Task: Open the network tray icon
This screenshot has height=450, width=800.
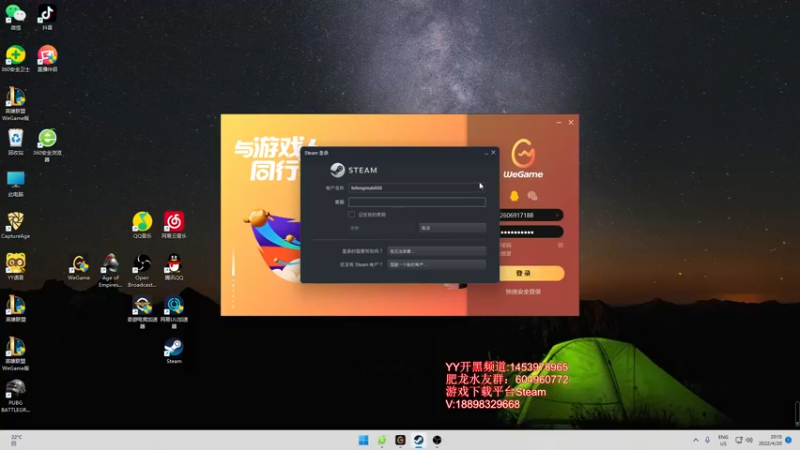Action: coord(739,440)
